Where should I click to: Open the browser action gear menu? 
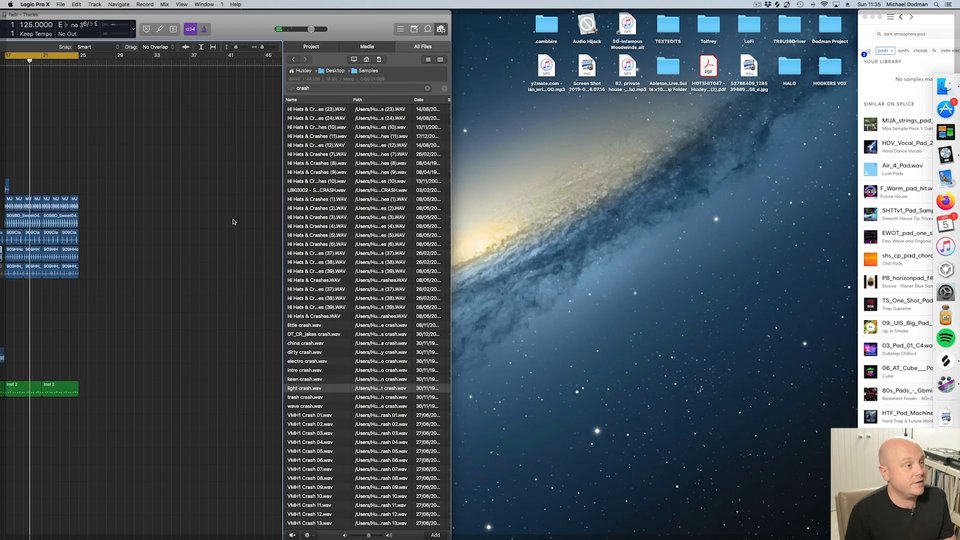tap(307, 535)
